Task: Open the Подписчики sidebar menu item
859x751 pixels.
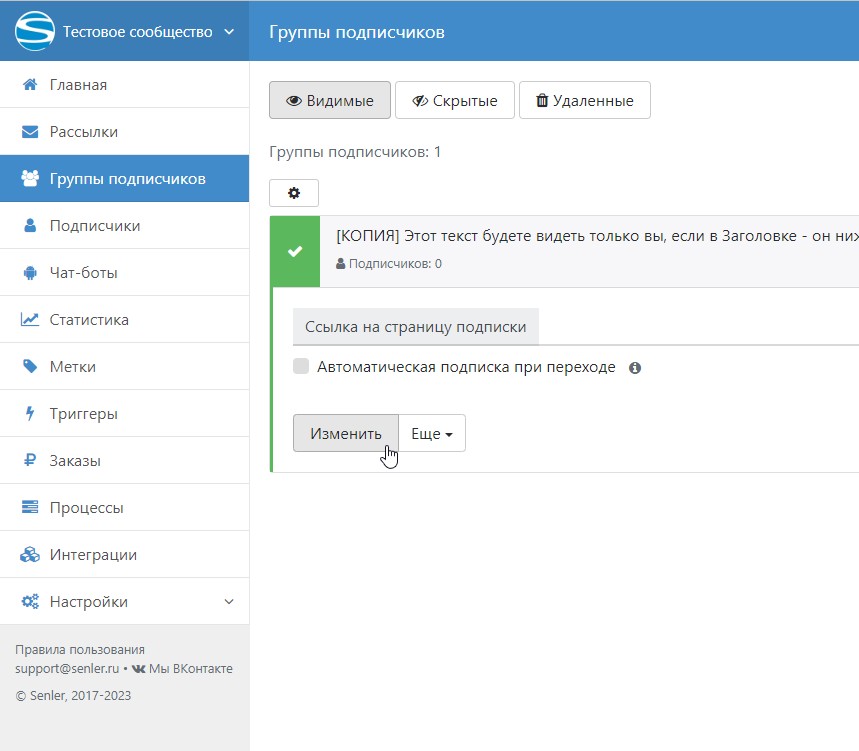Action: (95, 226)
